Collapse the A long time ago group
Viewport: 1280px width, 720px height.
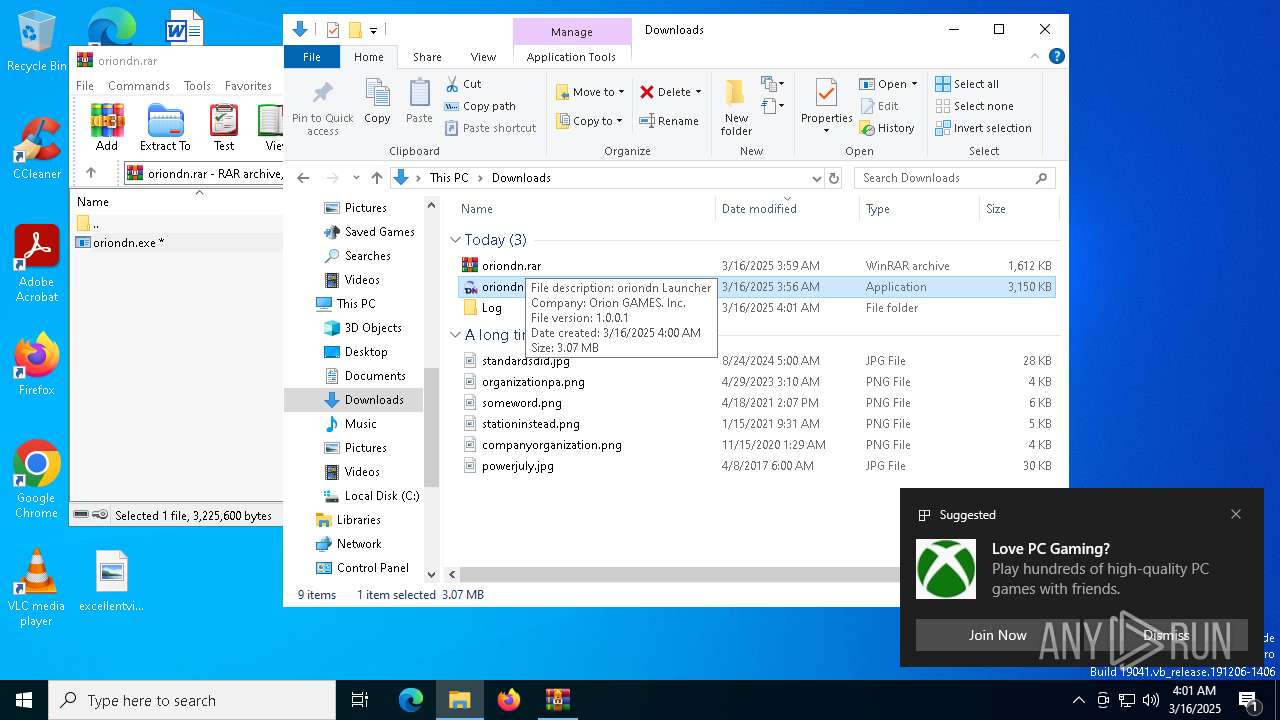click(x=455, y=335)
